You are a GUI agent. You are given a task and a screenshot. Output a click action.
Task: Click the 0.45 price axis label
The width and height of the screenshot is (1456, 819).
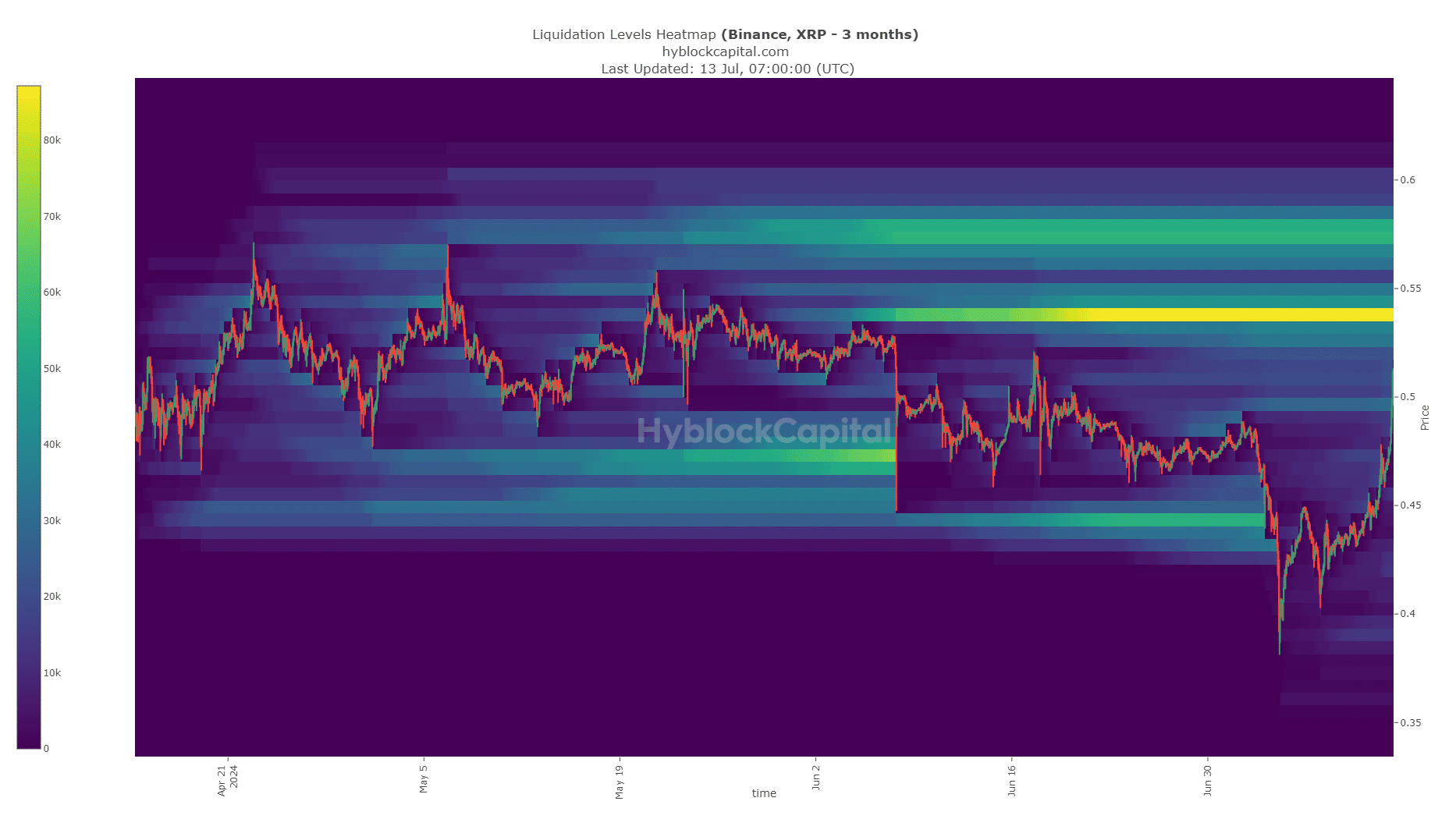point(1410,505)
